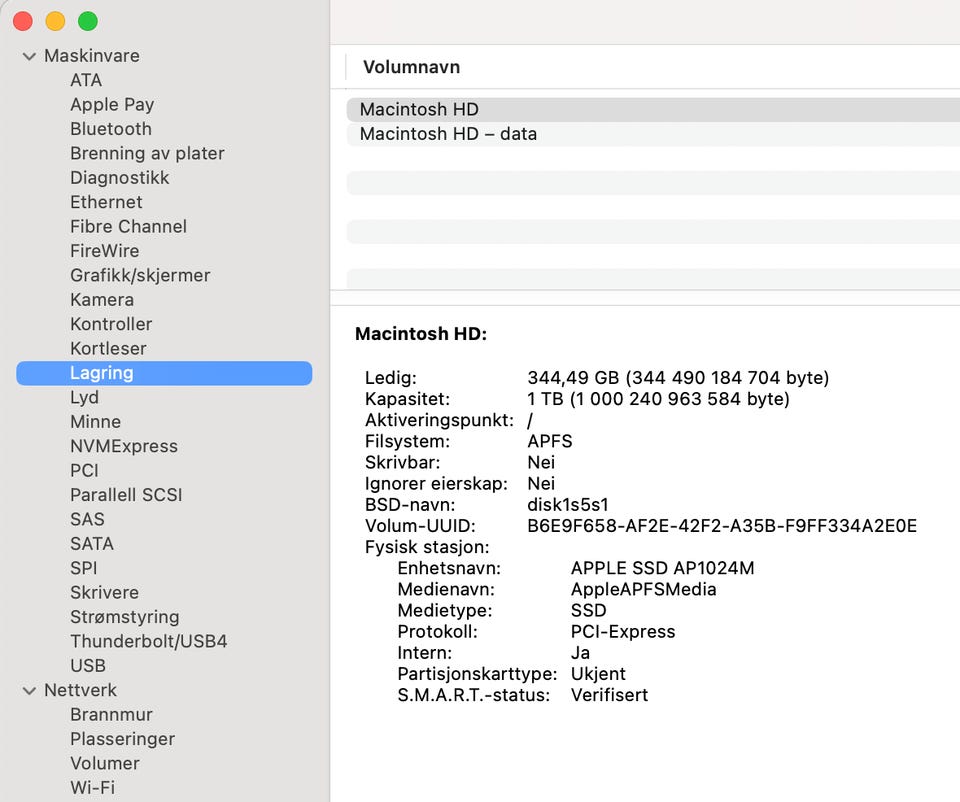The image size is (960, 802).
Task: Click the Ledig value 344,49 GB
Action: (573, 378)
